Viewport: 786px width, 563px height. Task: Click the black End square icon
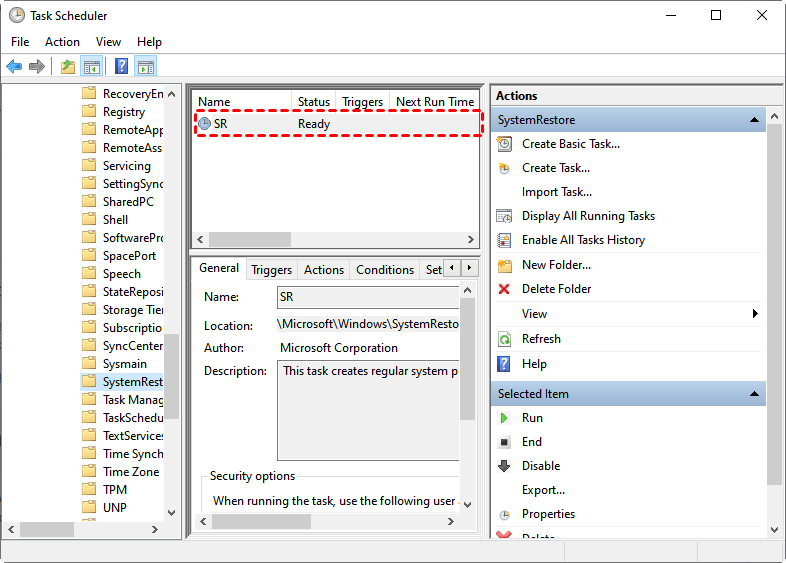pos(504,442)
